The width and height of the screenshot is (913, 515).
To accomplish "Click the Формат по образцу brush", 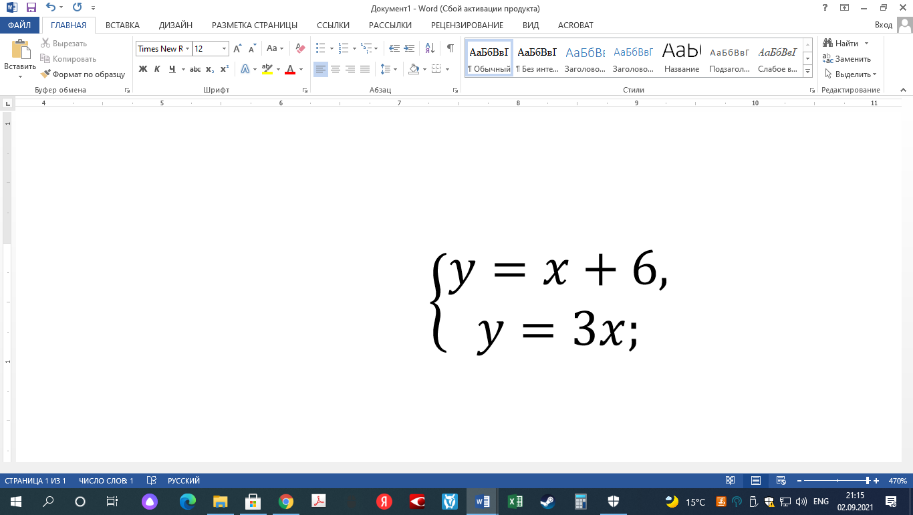I will [x=83, y=74].
